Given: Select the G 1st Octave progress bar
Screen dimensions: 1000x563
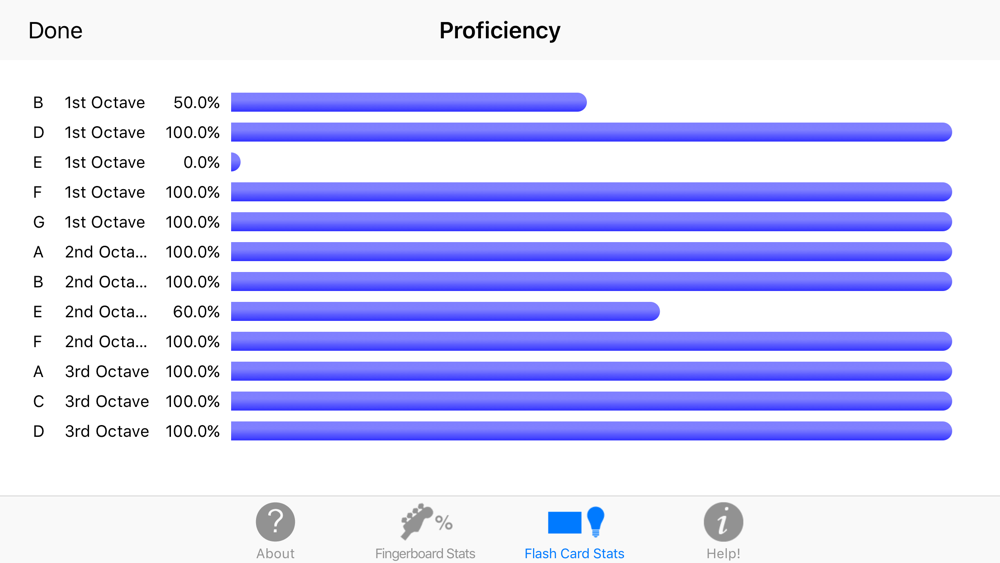Looking at the screenshot, I should click(591, 222).
